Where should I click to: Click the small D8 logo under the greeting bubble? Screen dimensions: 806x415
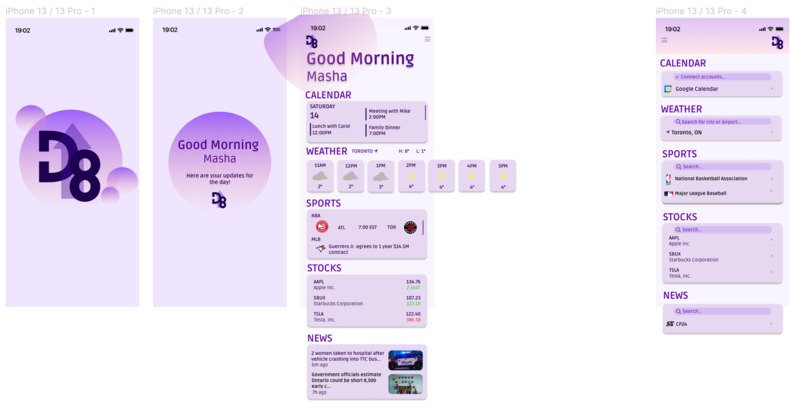click(219, 200)
